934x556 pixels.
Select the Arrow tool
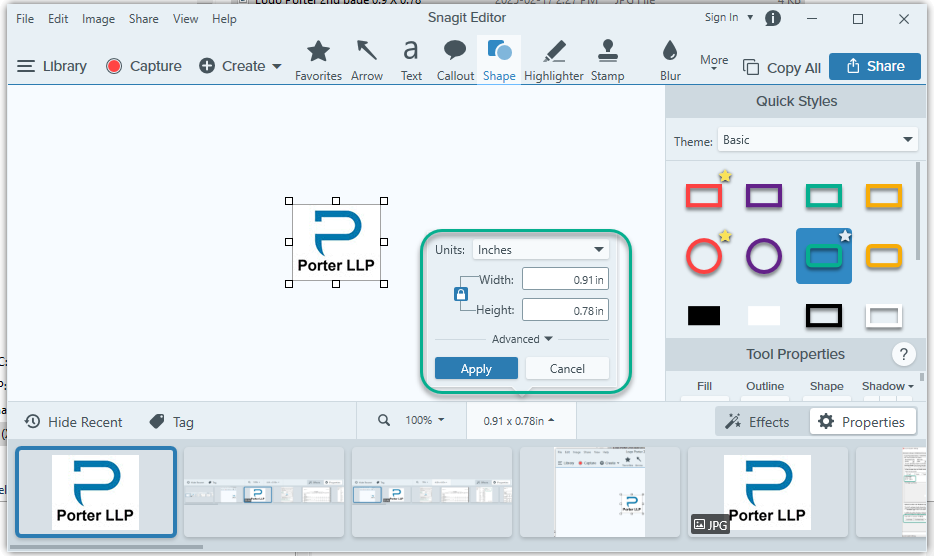366,60
